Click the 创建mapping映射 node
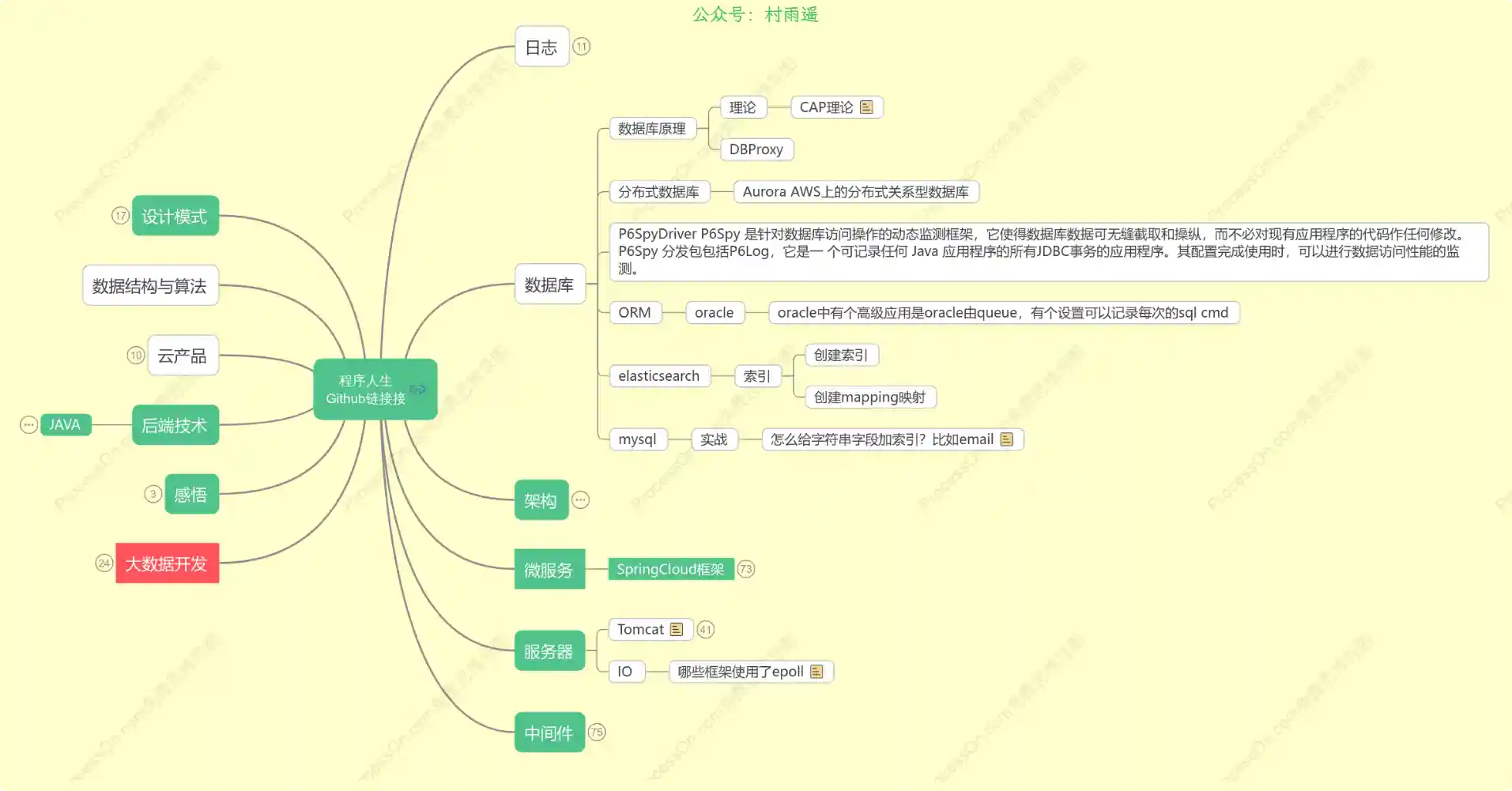 pos(869,397)
